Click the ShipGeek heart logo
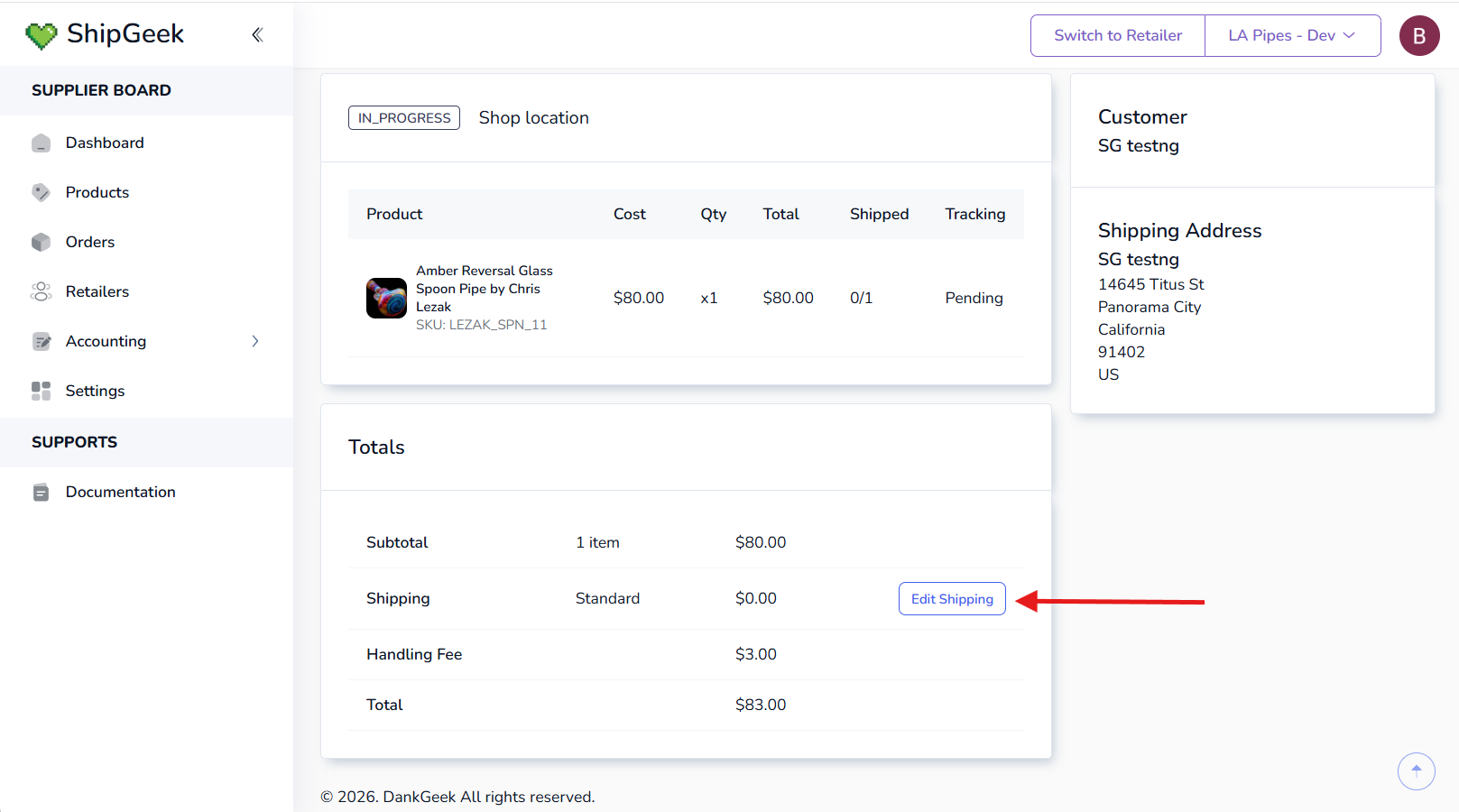1459x812 pixels. pos(42,35)
